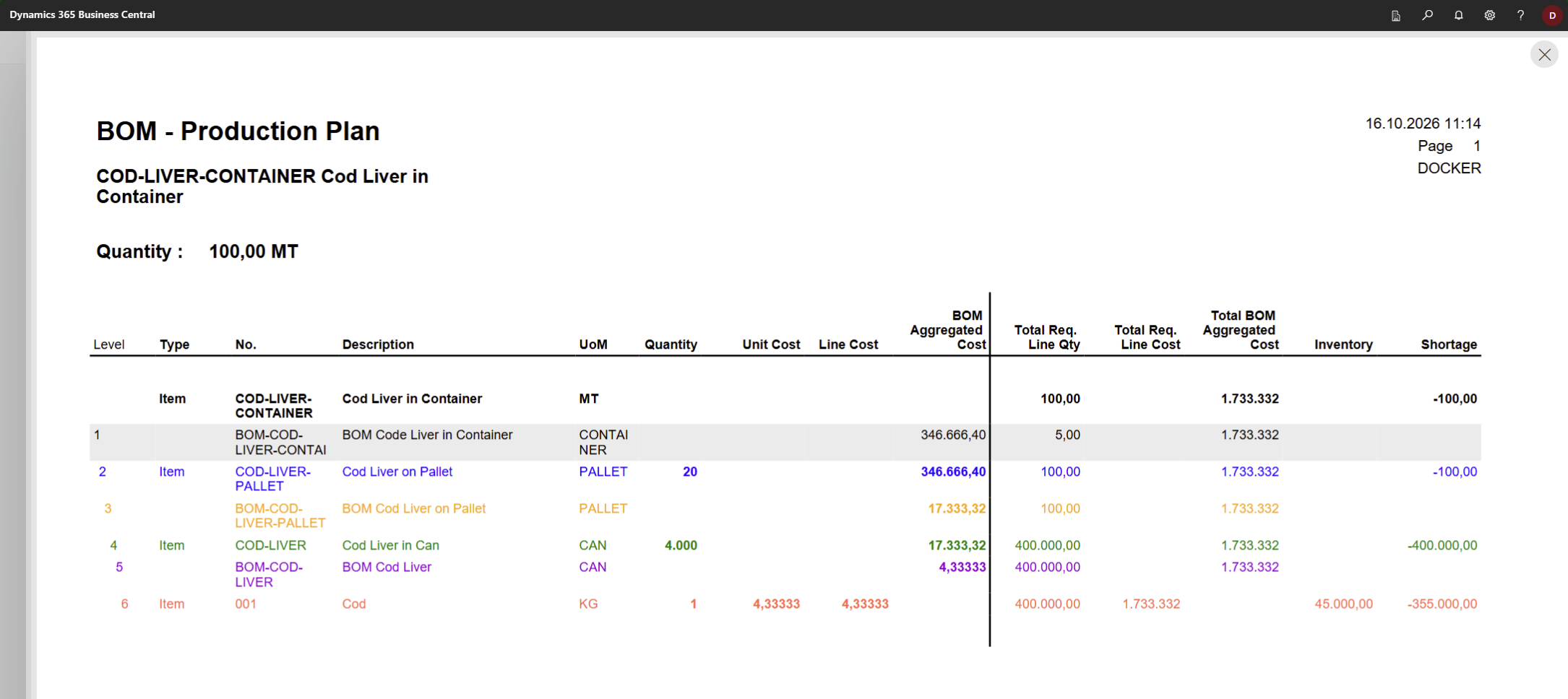Click 'BOM Code Liver in Container' description
Screen dimensions: 1568x699
[427, 435]
